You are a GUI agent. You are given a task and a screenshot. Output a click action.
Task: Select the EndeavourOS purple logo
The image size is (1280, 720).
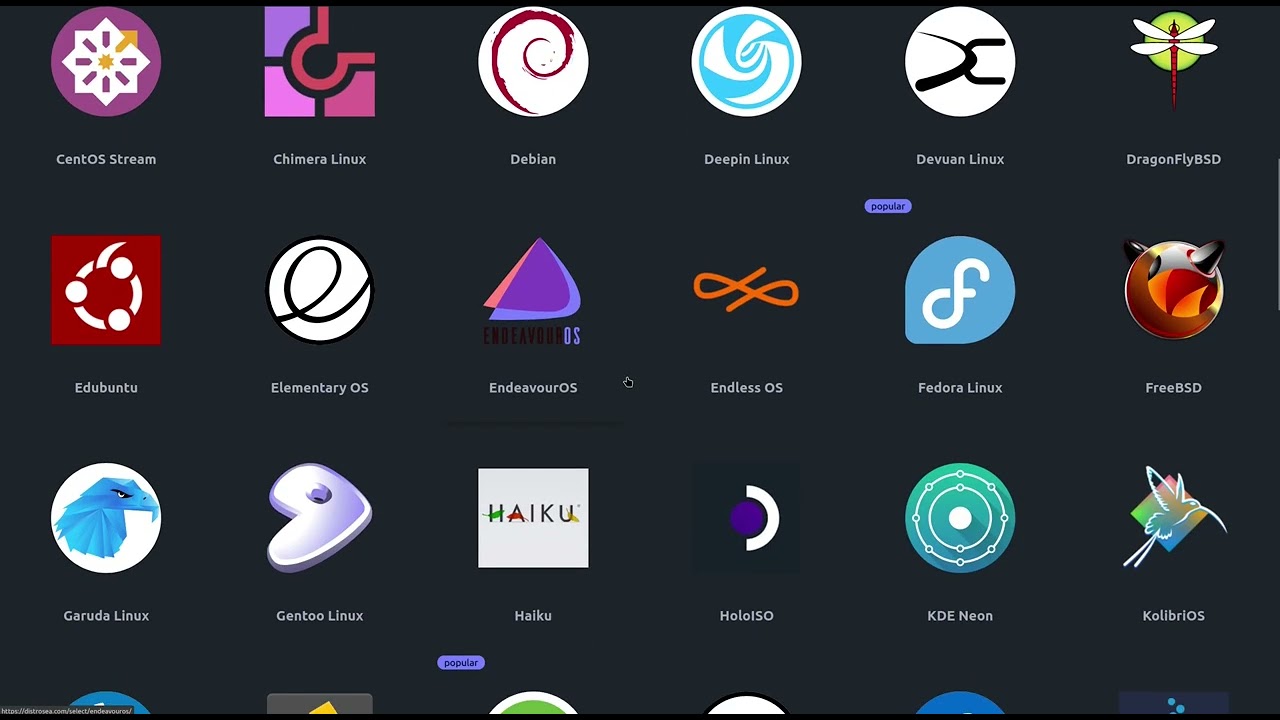(x=533, y=290)
